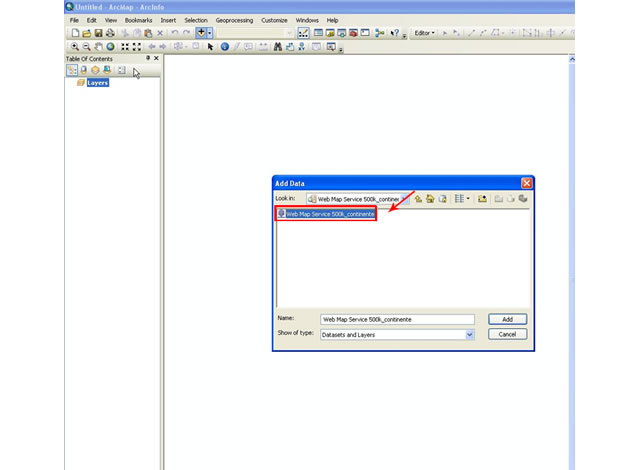638x470 pixels.
Task: Click the Add Data toolbar button
Action: (201, 33)
